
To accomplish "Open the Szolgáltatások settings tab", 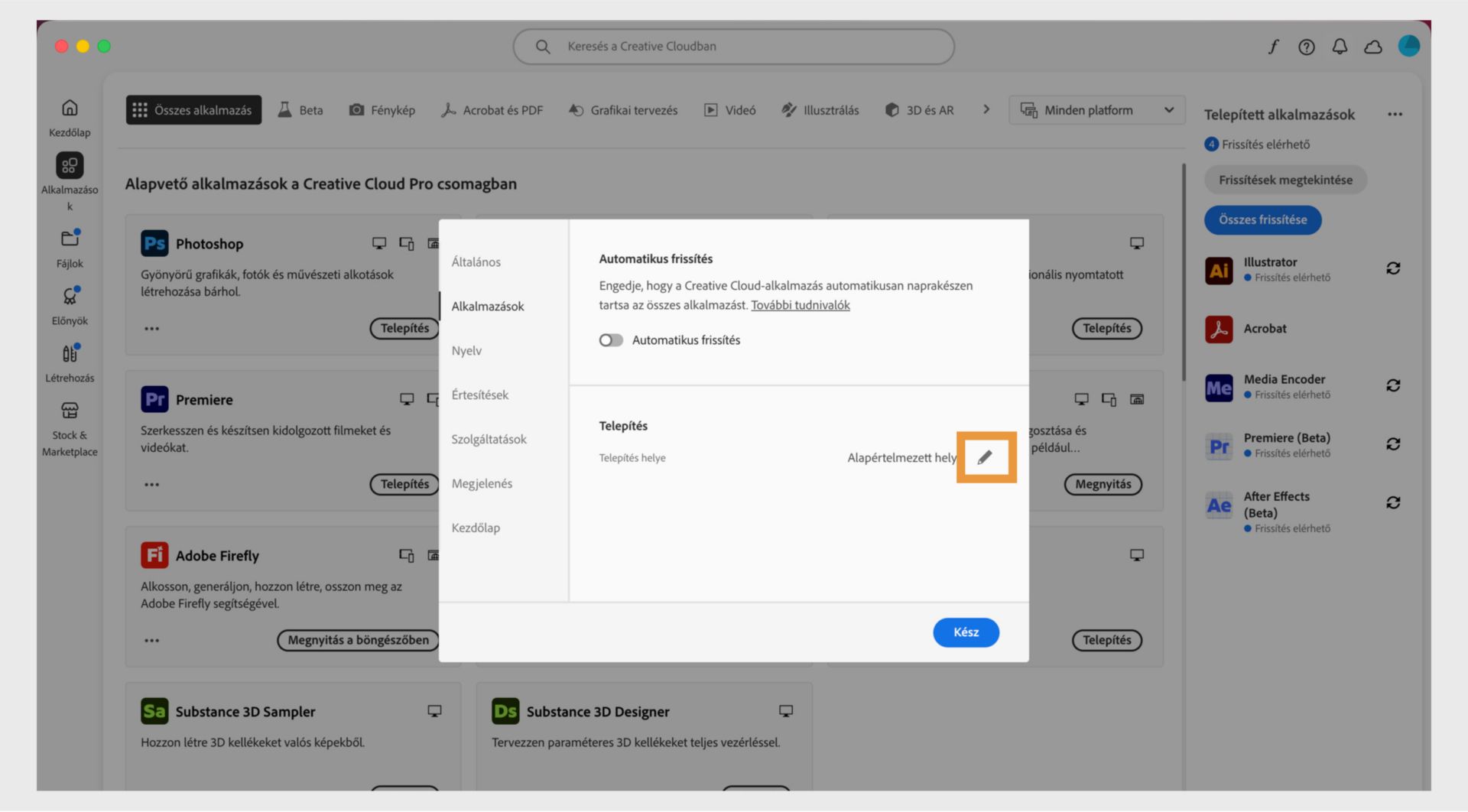I will click(x=489, y=439).
